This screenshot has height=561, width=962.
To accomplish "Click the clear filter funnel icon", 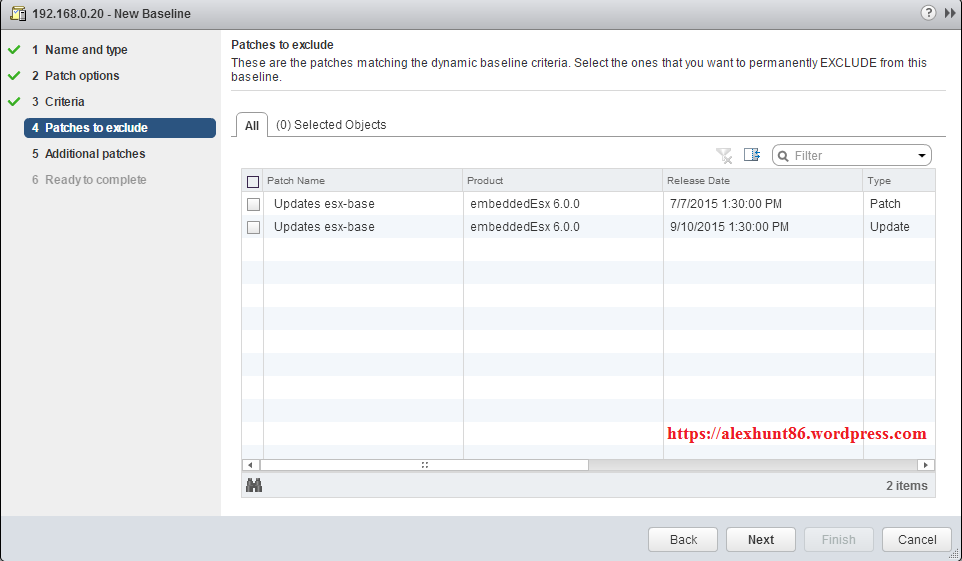I will coord(724,155).
